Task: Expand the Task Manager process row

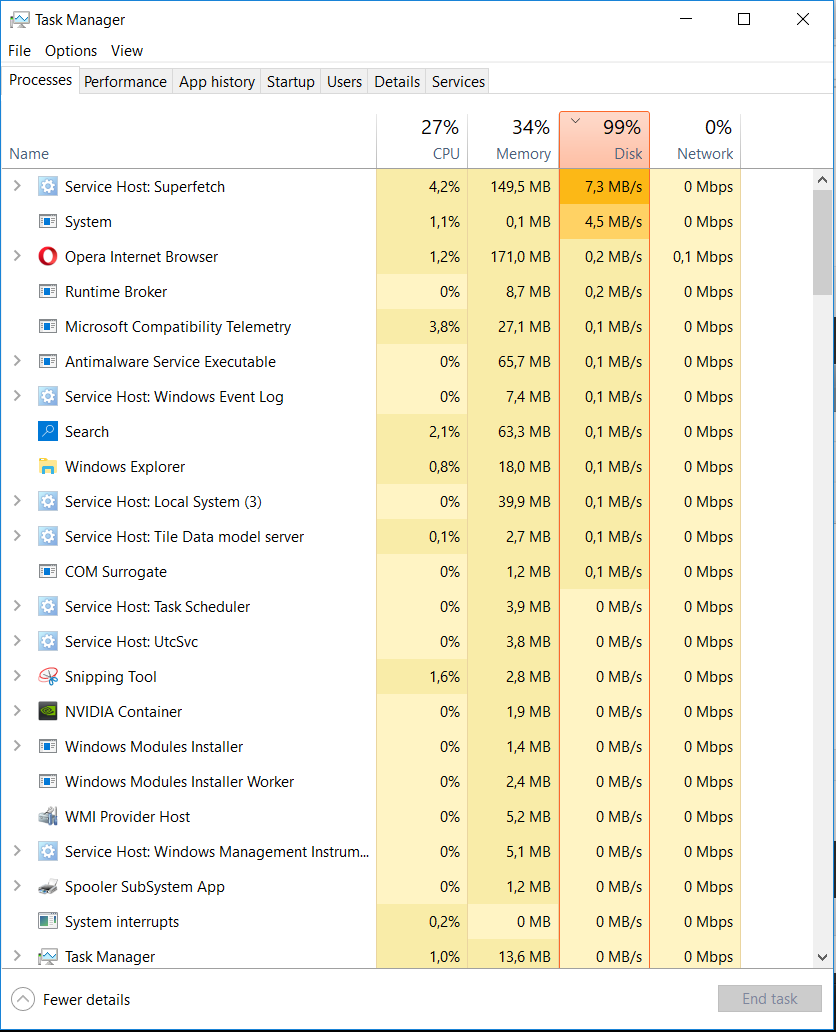Action: pos(17,956)
